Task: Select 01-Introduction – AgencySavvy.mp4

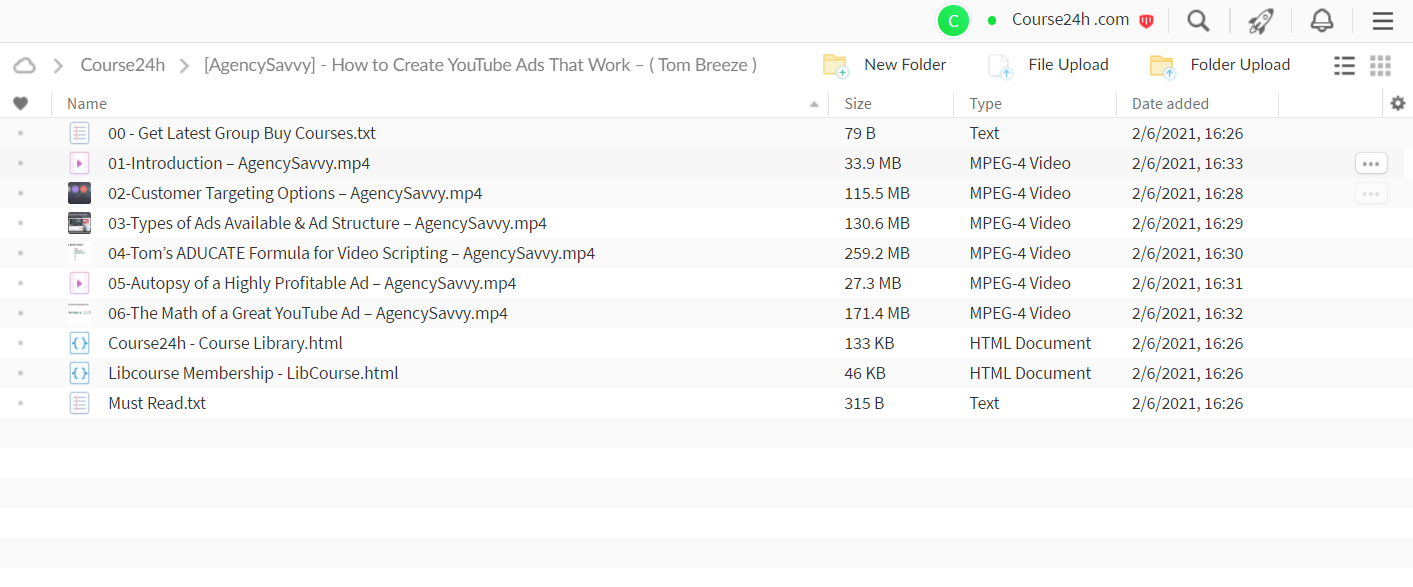Action: [x=239, y=163]
